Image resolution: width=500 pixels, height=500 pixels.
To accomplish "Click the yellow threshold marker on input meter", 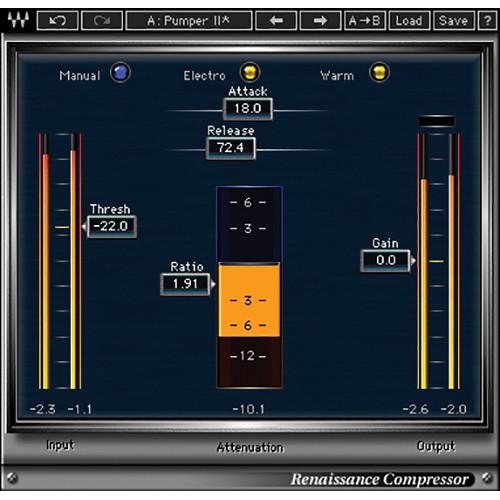I will pyautogui.click(x=62, y=227).
